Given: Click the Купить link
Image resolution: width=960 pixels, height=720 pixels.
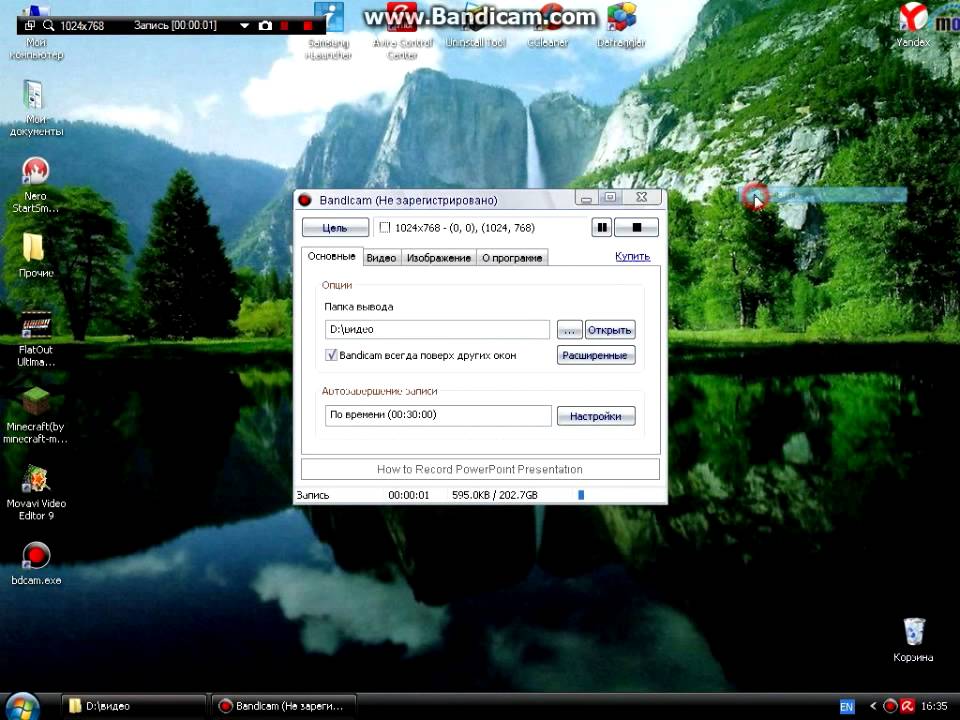Looking at the screenshot, I should [632, 256].
